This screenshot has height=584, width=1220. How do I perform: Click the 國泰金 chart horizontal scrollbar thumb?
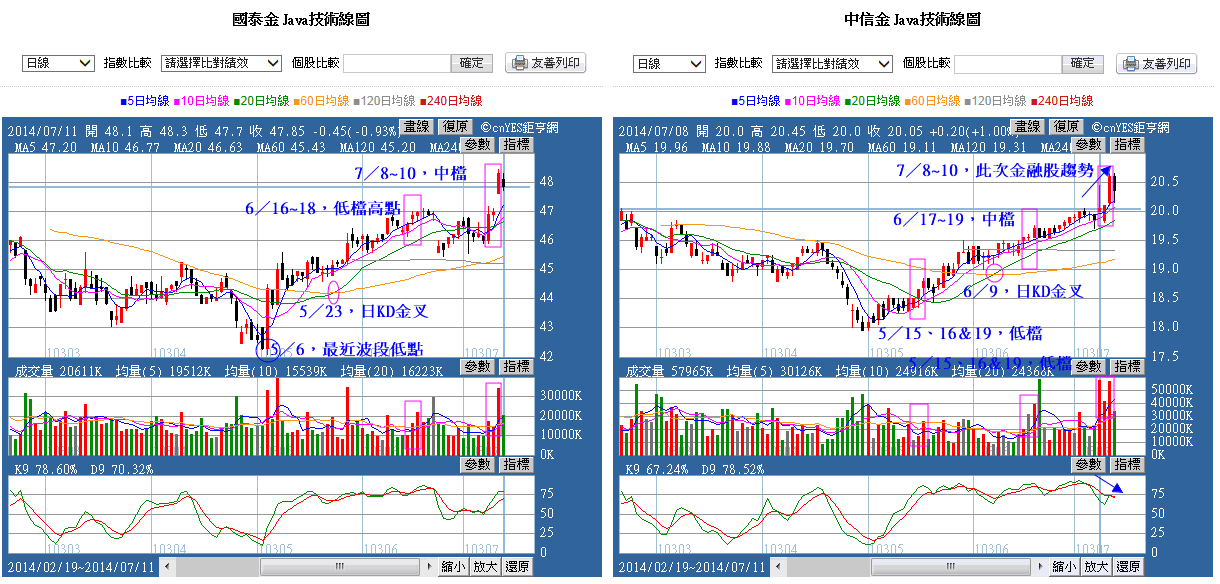341,567
